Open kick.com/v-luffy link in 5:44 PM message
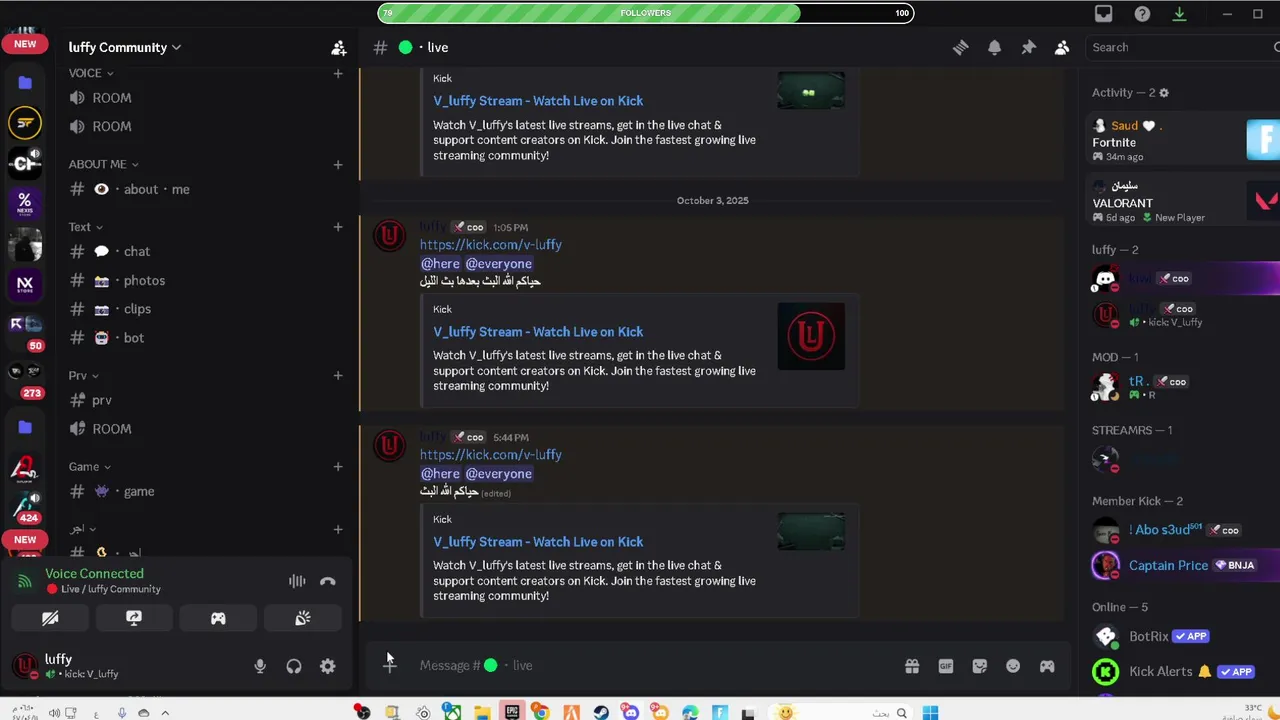 [491, 454]
